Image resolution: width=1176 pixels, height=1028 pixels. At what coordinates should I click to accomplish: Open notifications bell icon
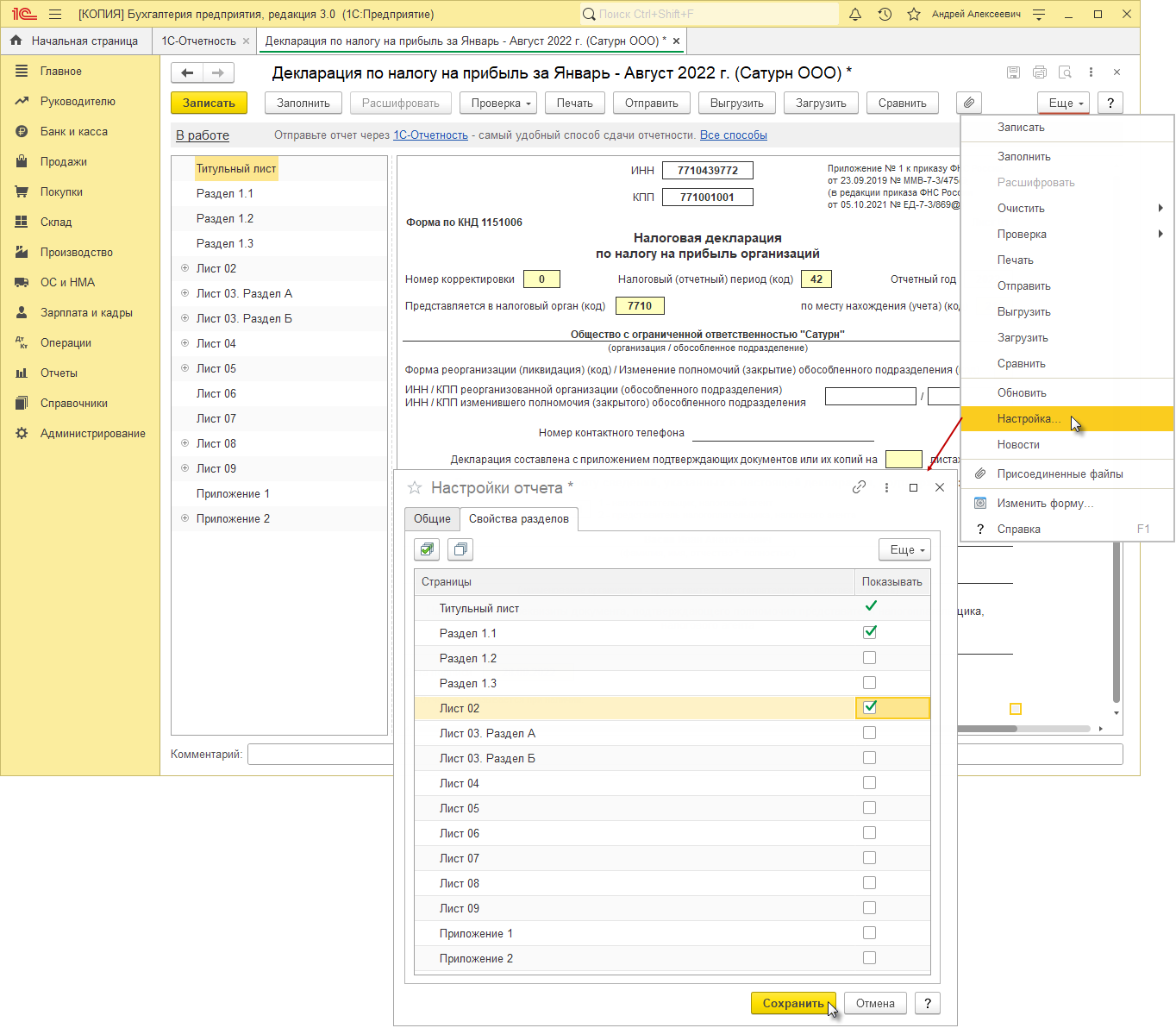click(855, 14)
